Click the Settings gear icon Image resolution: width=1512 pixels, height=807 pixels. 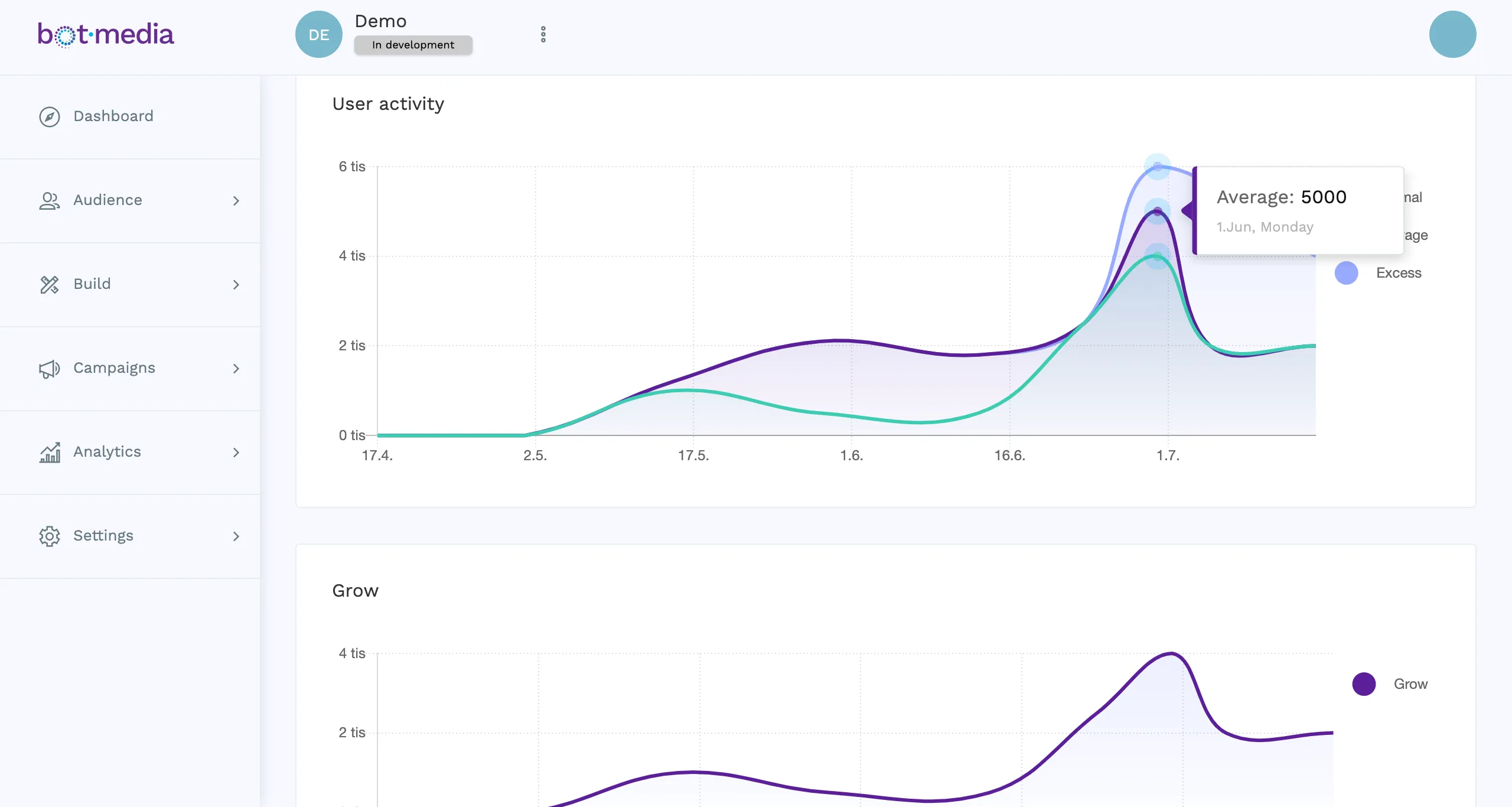point(50,536)
